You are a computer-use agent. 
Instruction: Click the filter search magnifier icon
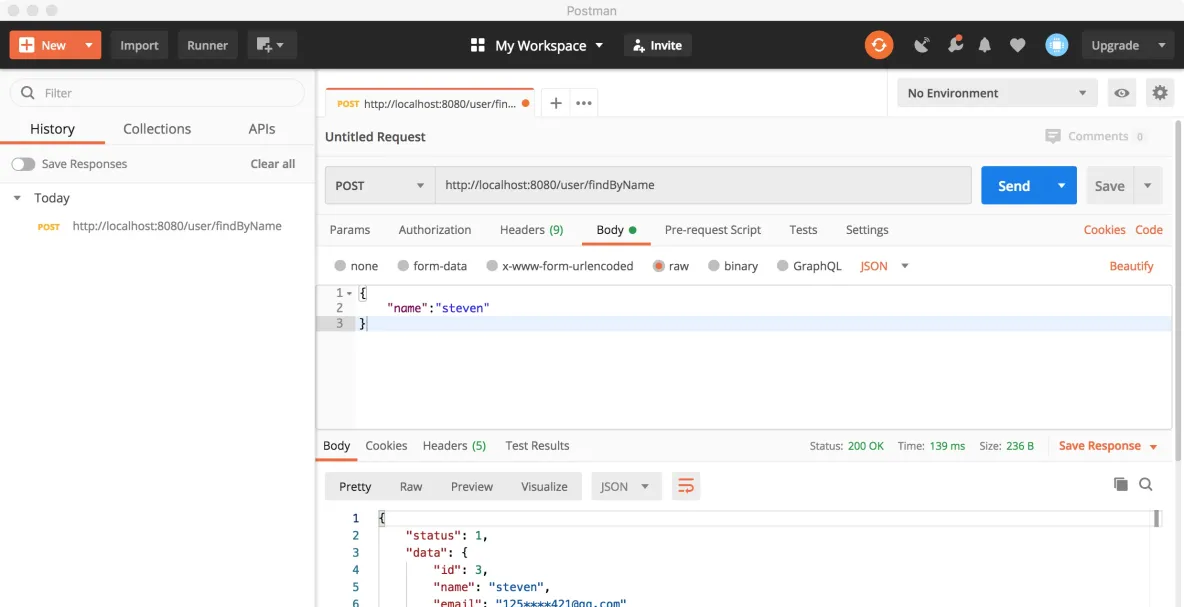coord(28,93)
